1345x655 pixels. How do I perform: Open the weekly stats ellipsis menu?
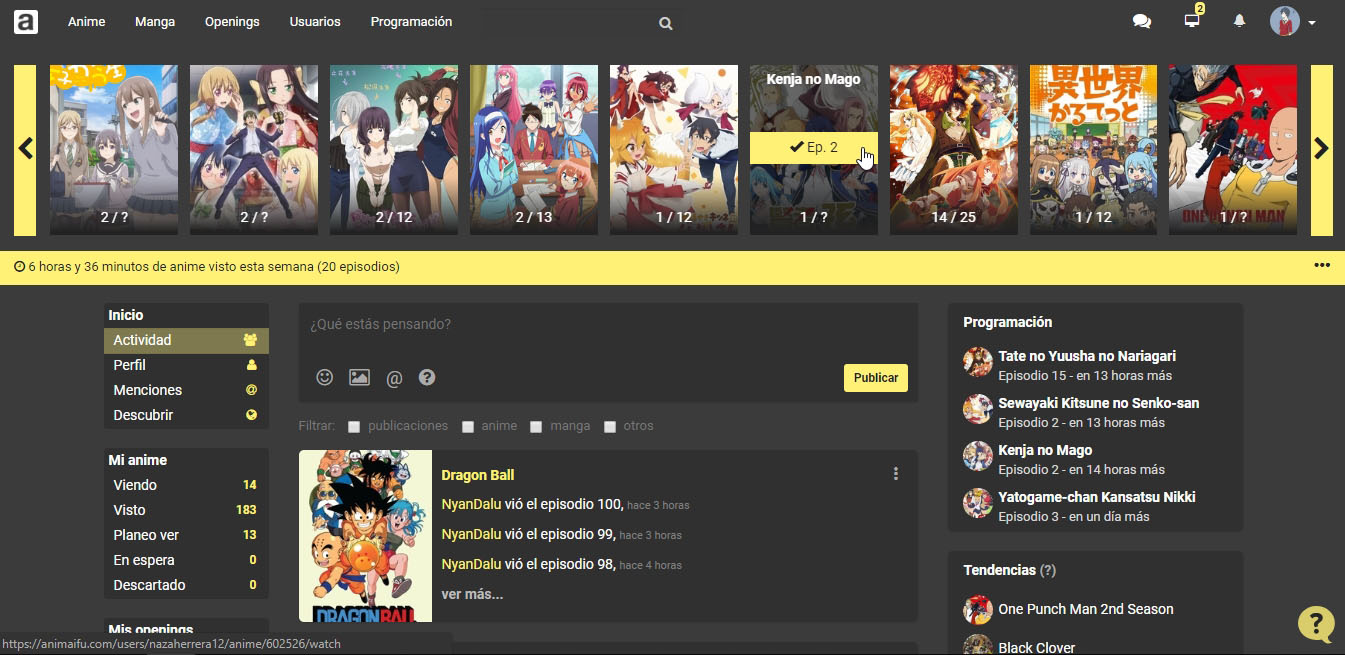point(1322,266)
